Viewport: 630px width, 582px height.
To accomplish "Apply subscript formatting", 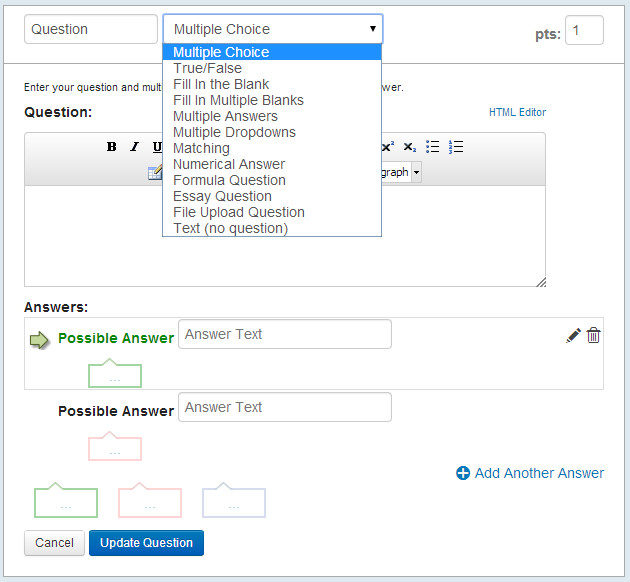I will [409, 147].
